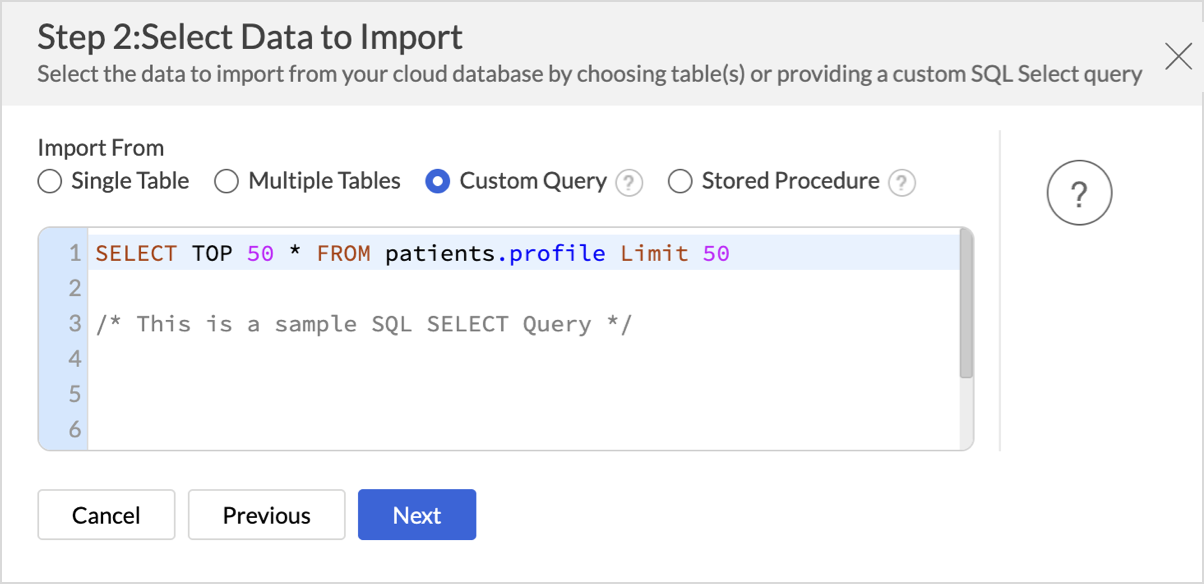
Task: Click help icon beside Stored Procedure
Action: [x=902, y=183]
